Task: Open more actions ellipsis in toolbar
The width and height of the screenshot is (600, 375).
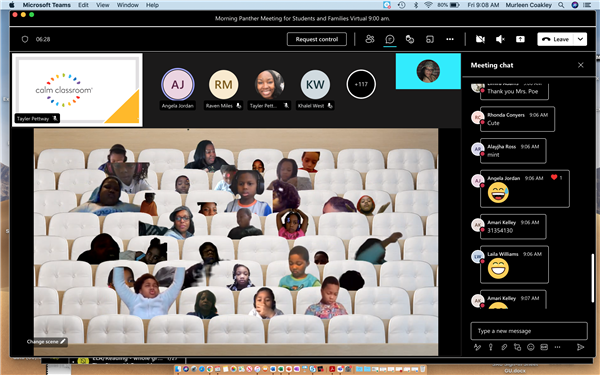Action: [450, 39]
